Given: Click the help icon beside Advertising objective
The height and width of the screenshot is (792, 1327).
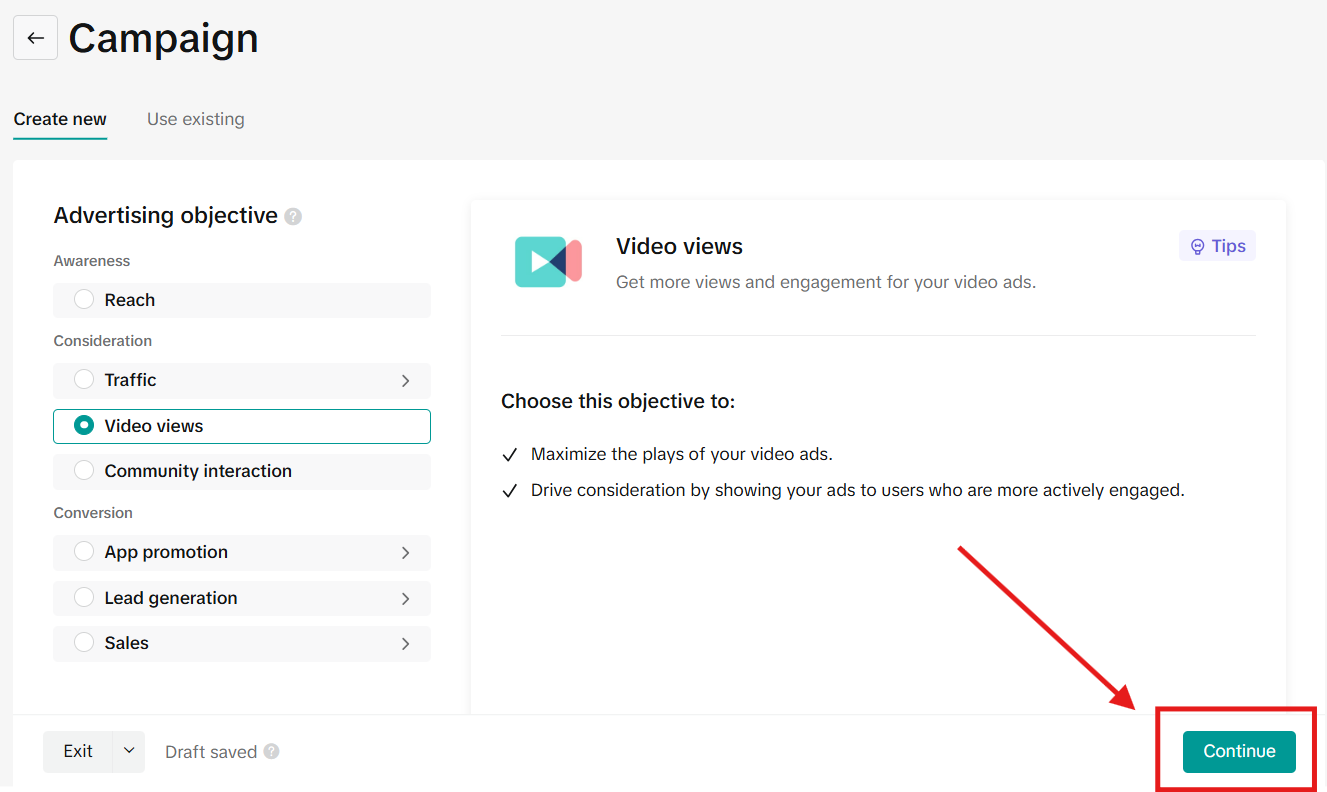Looking at the screenshot, I should [293, 216].
